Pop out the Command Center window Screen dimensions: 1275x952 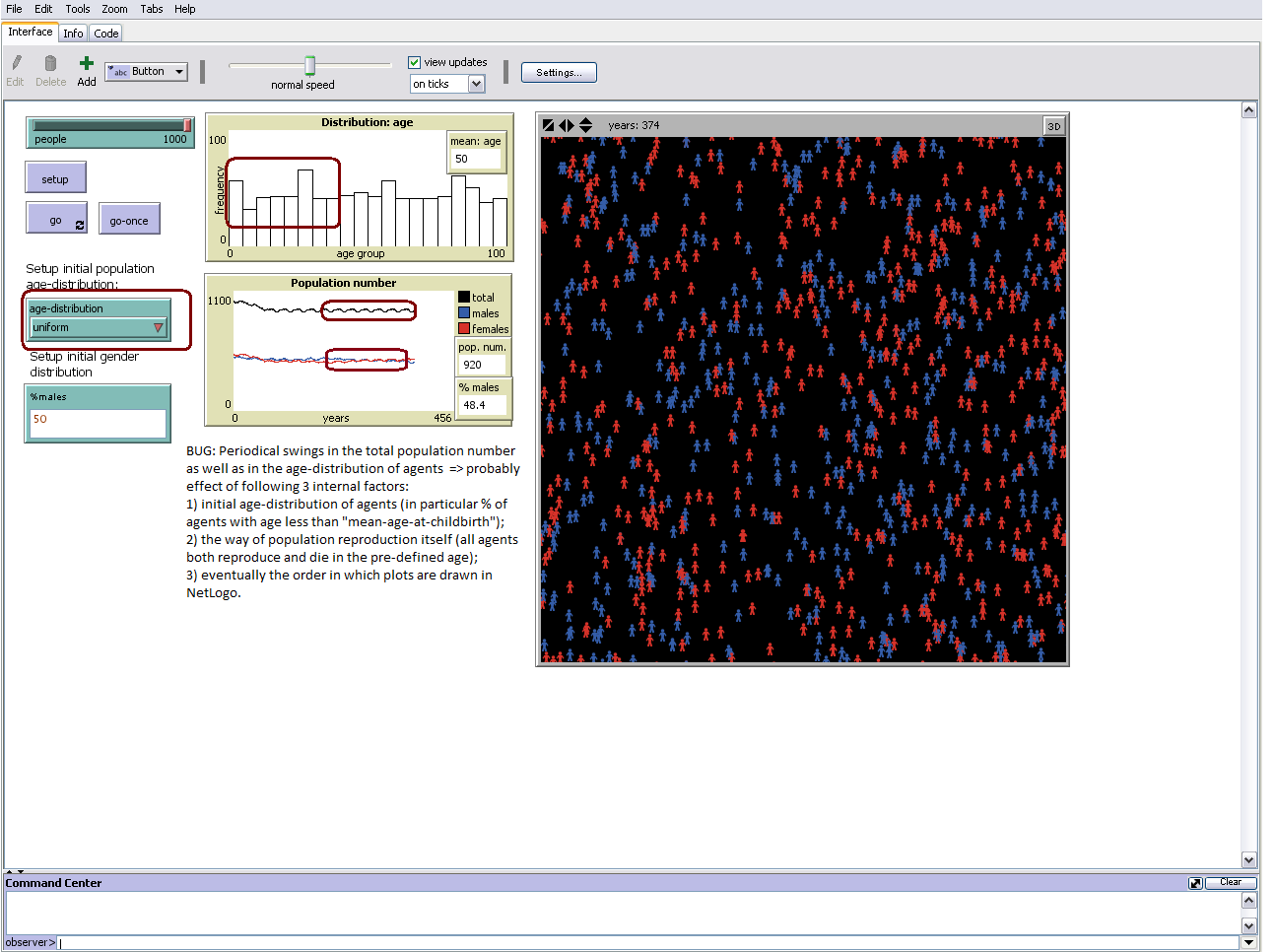coord(1195,883)
